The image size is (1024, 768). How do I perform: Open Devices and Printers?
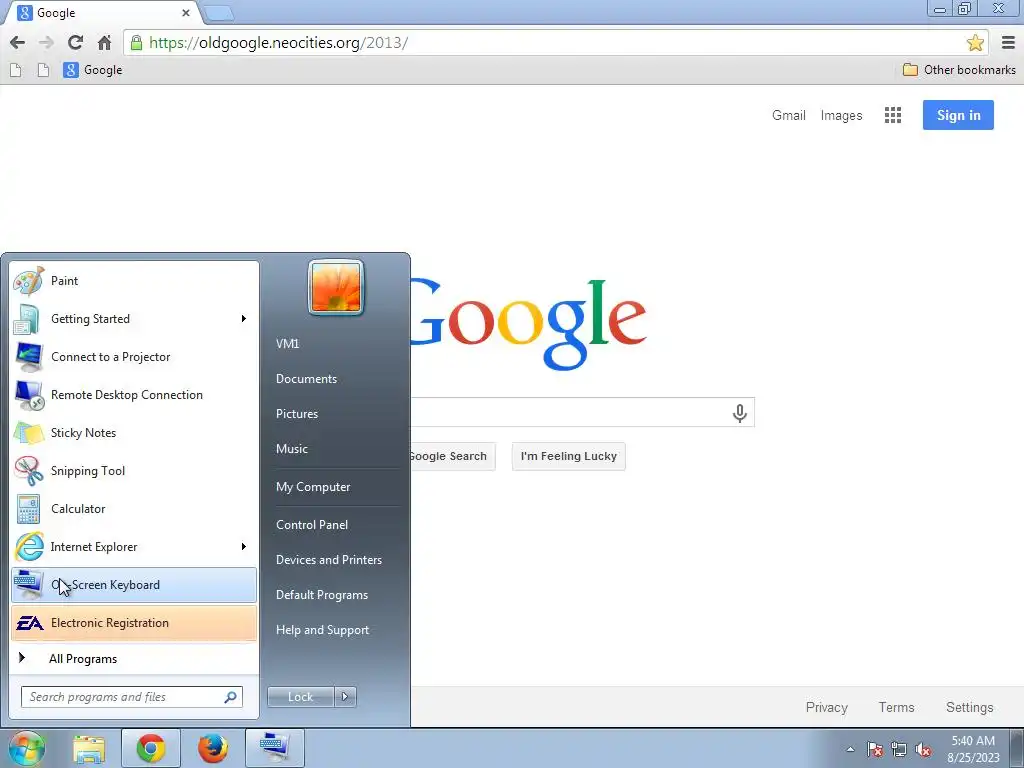tap(328, 560)
